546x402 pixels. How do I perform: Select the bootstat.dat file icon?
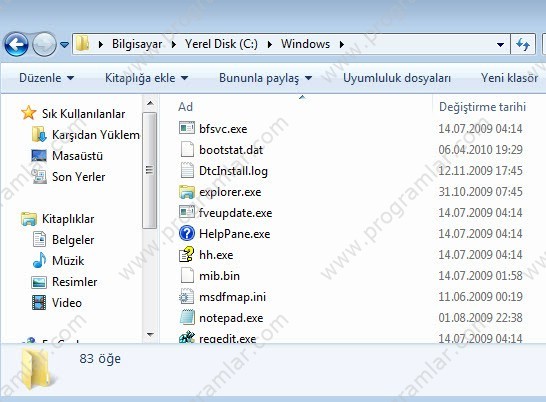pos(187,149)
